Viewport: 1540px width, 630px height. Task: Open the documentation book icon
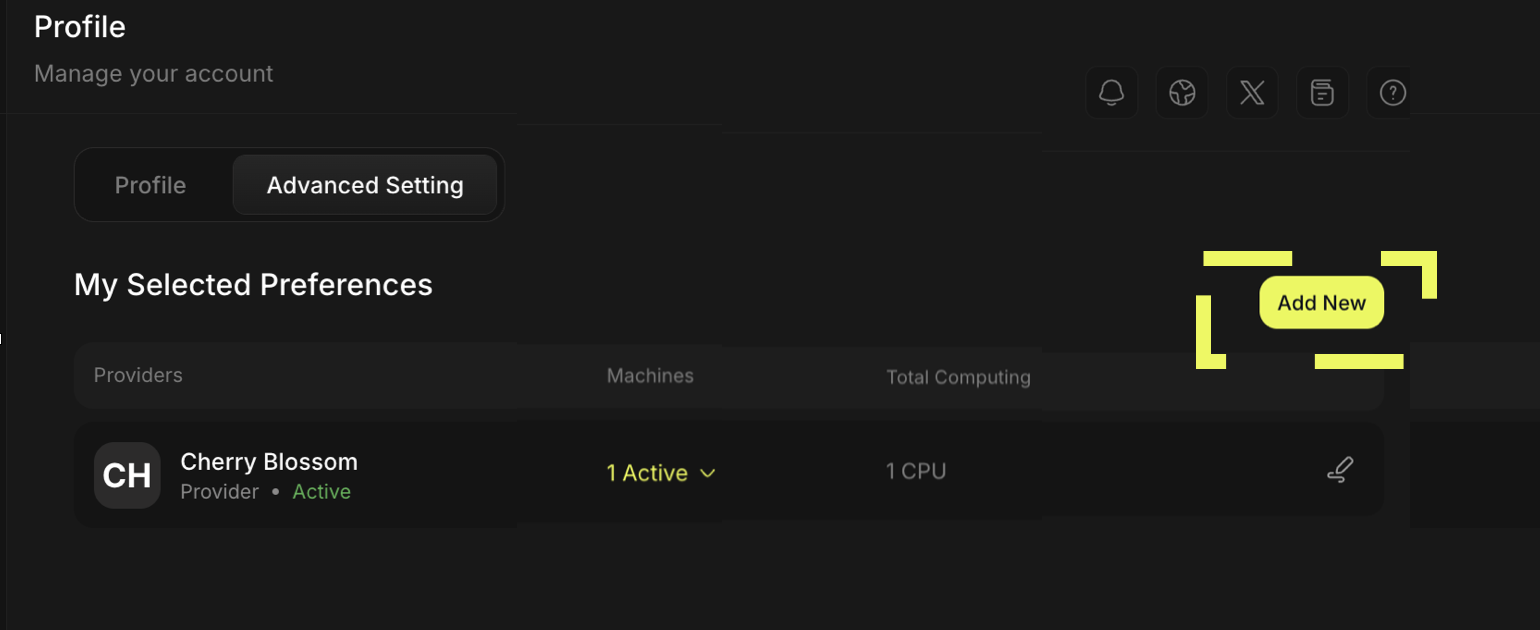(1322, 93)
